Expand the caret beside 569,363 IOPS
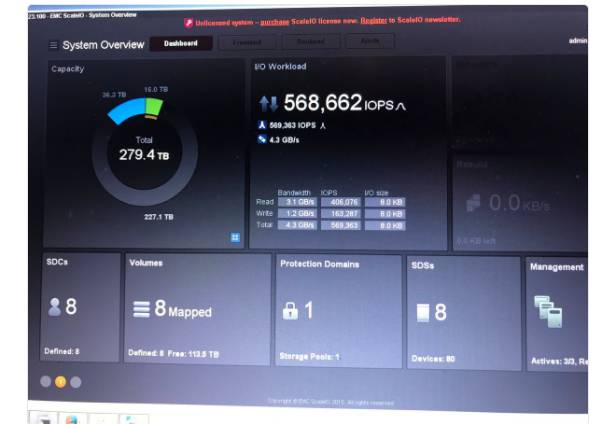Image resolution: width=606 pixels, height=424 pixels. point(323,126)
